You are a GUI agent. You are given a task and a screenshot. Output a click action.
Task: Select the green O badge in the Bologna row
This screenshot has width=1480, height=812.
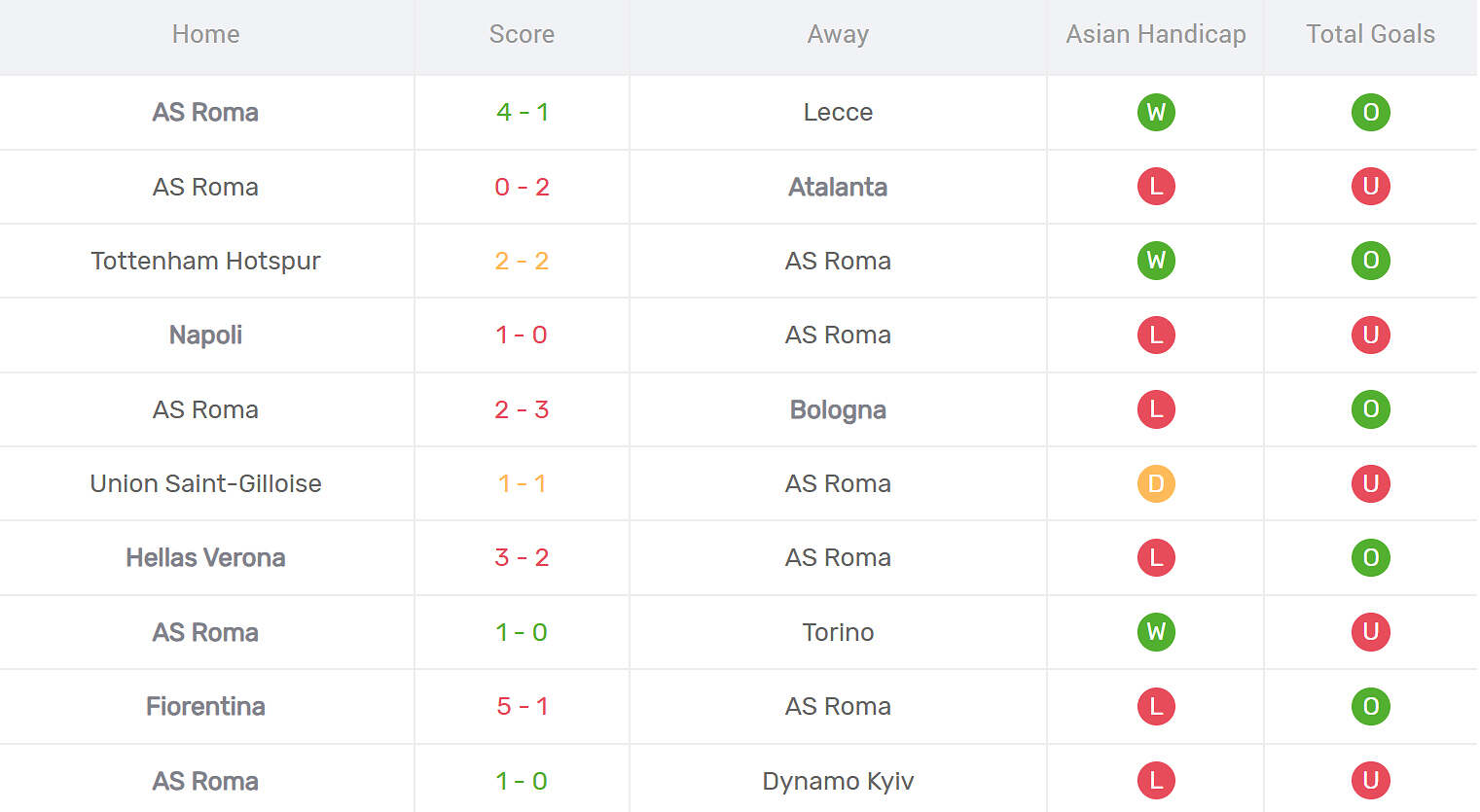(x=1371, y=409)
